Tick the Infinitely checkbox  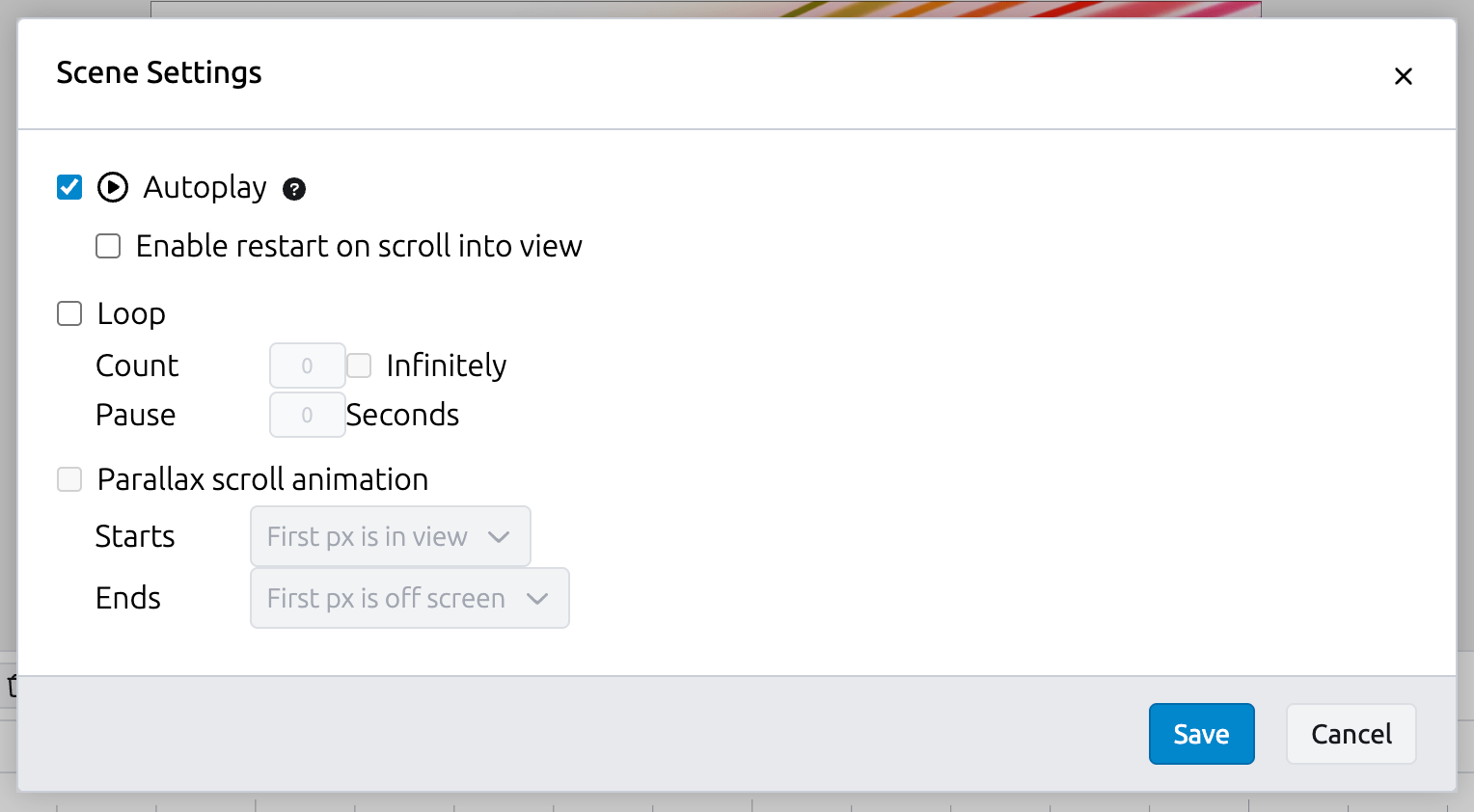tap(360, 365)
